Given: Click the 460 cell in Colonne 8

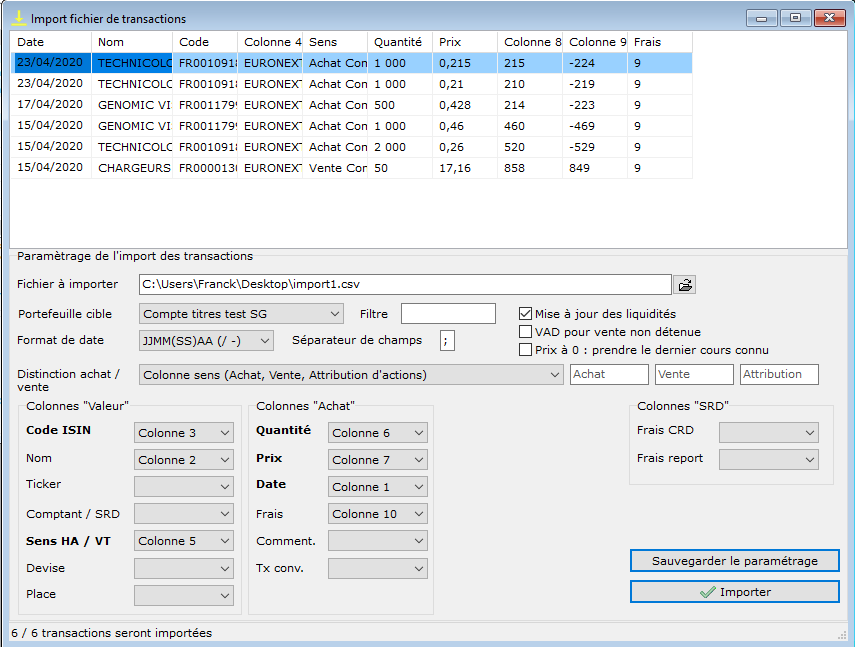Looking at the screenshot, I should (529, 126).
